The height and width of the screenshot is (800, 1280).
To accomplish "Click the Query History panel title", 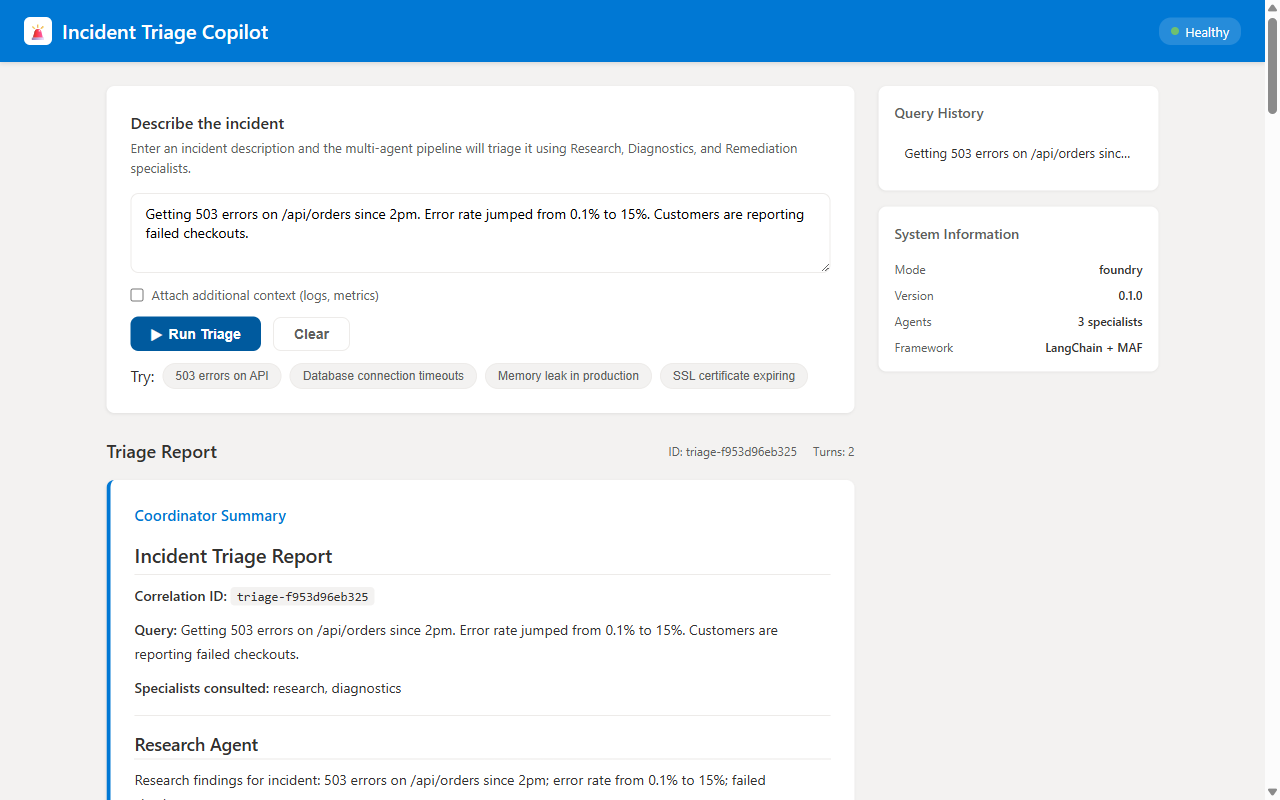I will [x=938, y=113].
